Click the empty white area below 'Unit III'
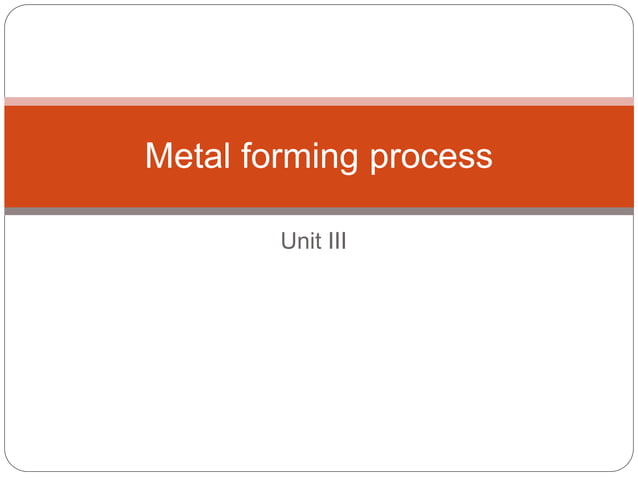This screenshot has width=638, height=478. coord(319,358)
